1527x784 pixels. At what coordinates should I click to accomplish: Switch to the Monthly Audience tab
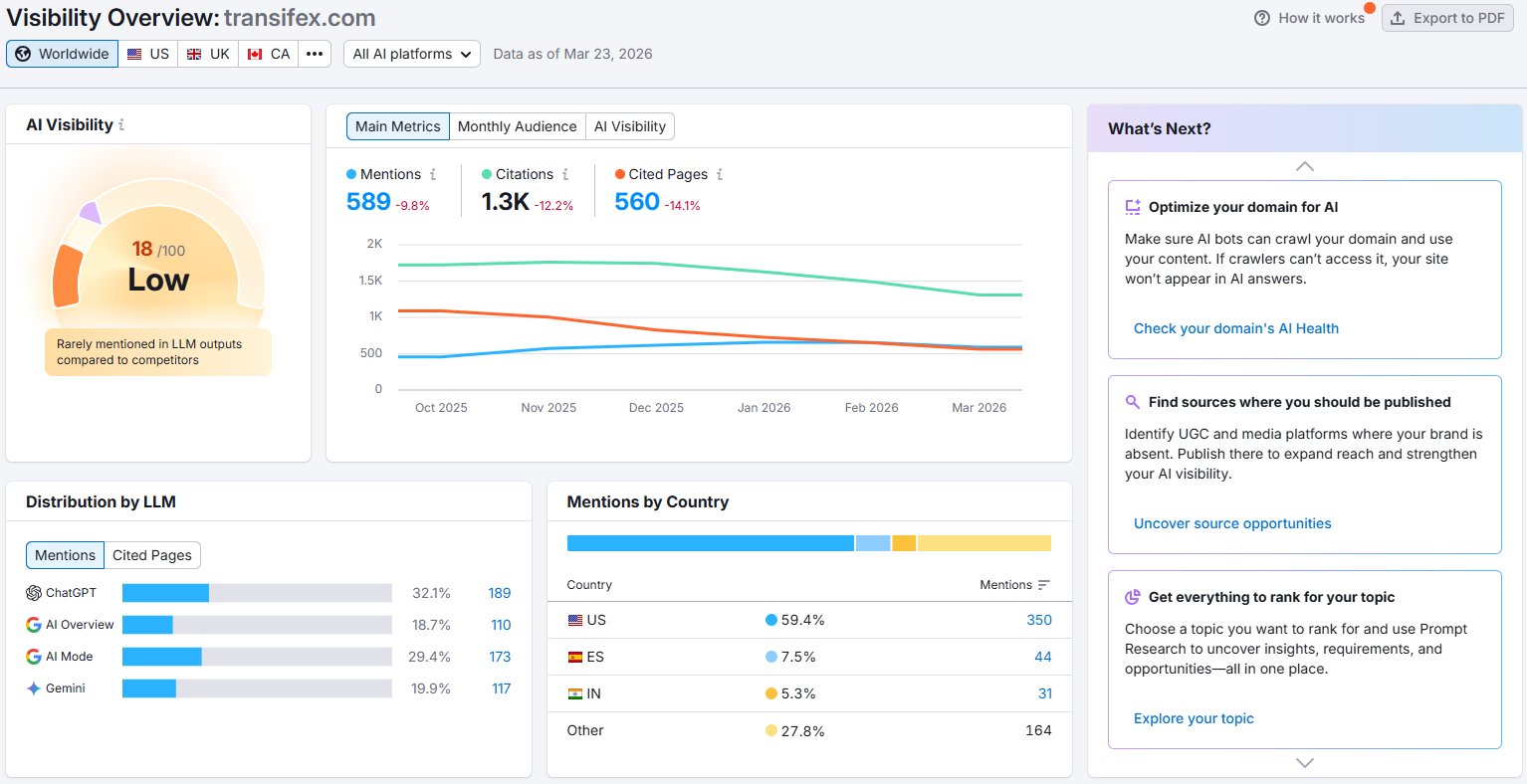517,126
